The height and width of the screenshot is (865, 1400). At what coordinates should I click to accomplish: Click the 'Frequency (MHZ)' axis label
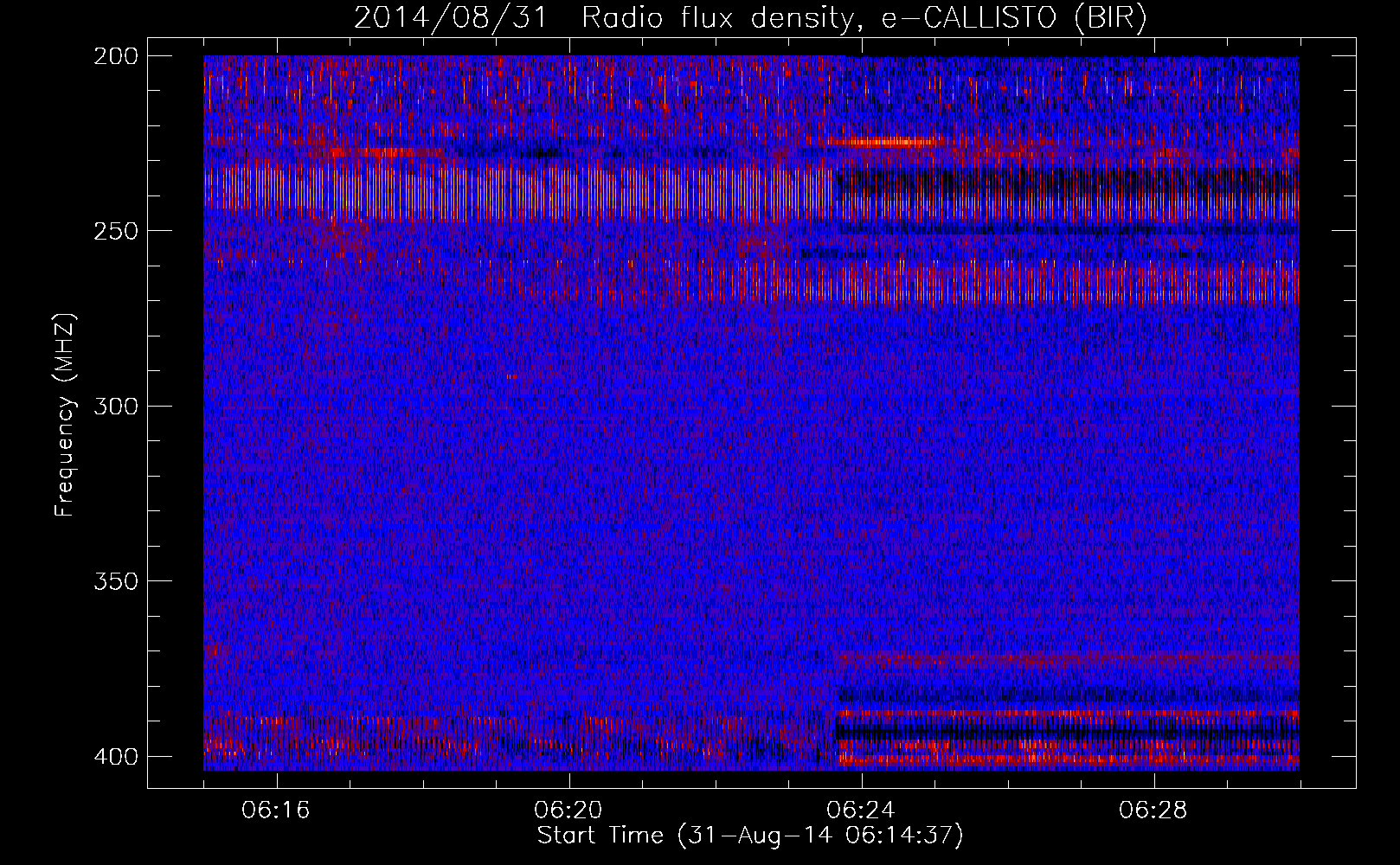point(65,415)
